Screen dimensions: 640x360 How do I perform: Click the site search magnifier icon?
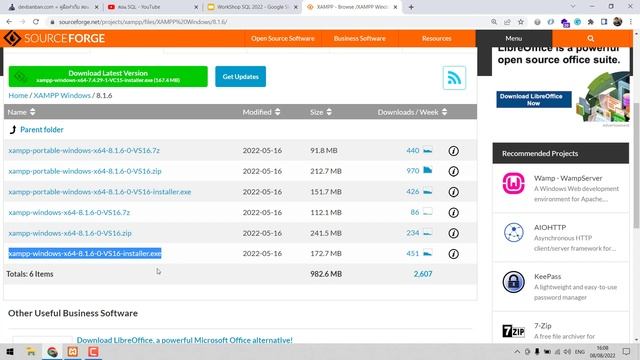[x=591, y=38]
